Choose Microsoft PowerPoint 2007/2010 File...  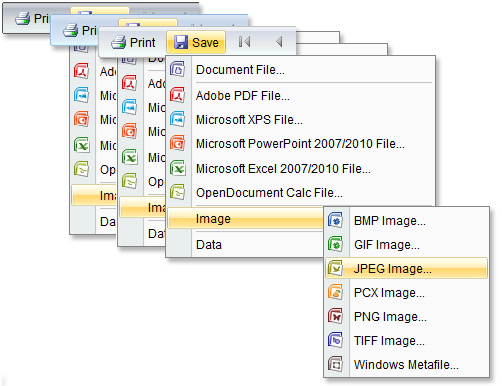pyautogui.click(x=301, y=144)
